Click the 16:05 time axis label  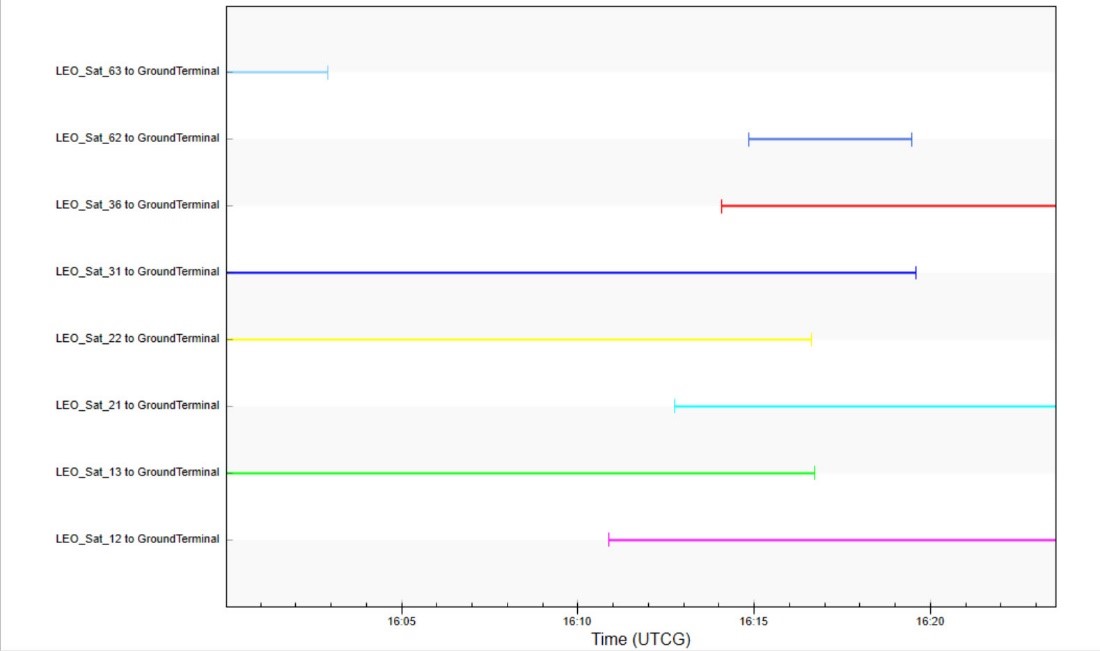point(401,622)
